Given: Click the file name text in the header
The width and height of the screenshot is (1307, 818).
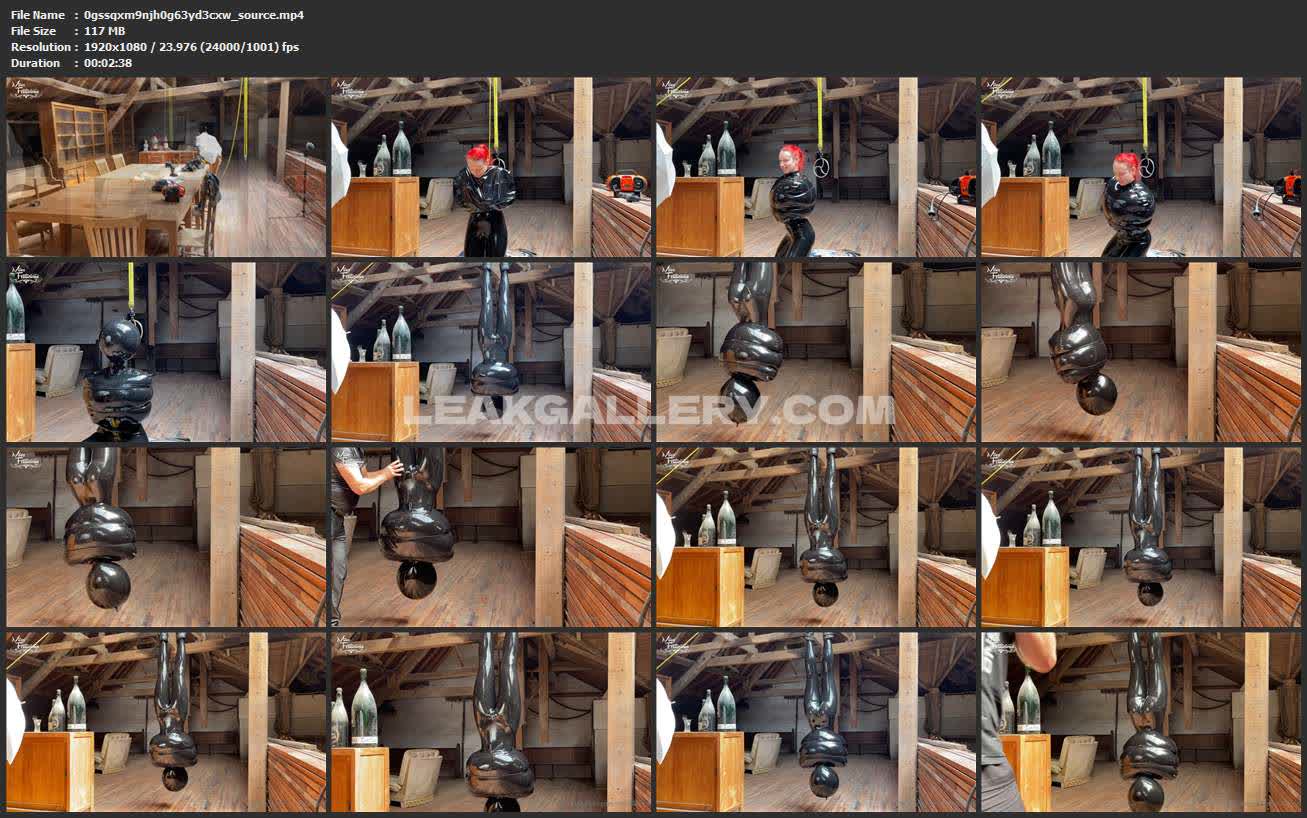Looking at the screenshot, I should pyautogui.click(x=194, y=15).
